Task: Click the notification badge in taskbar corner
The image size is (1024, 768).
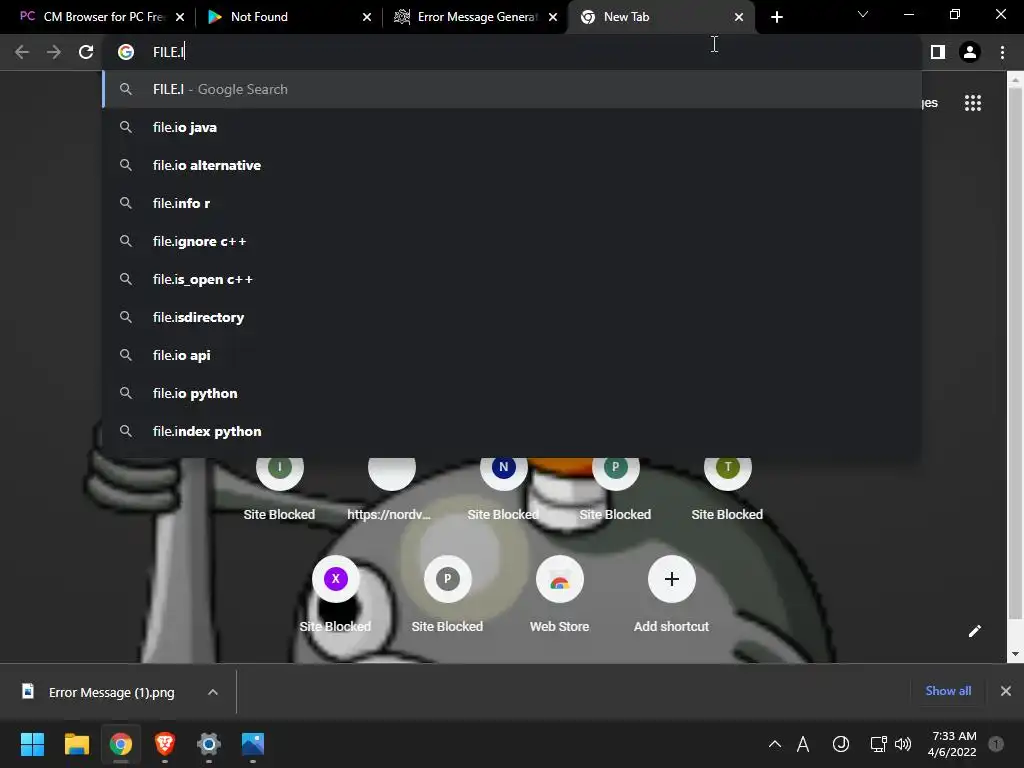Action: [x=996, y=743]
